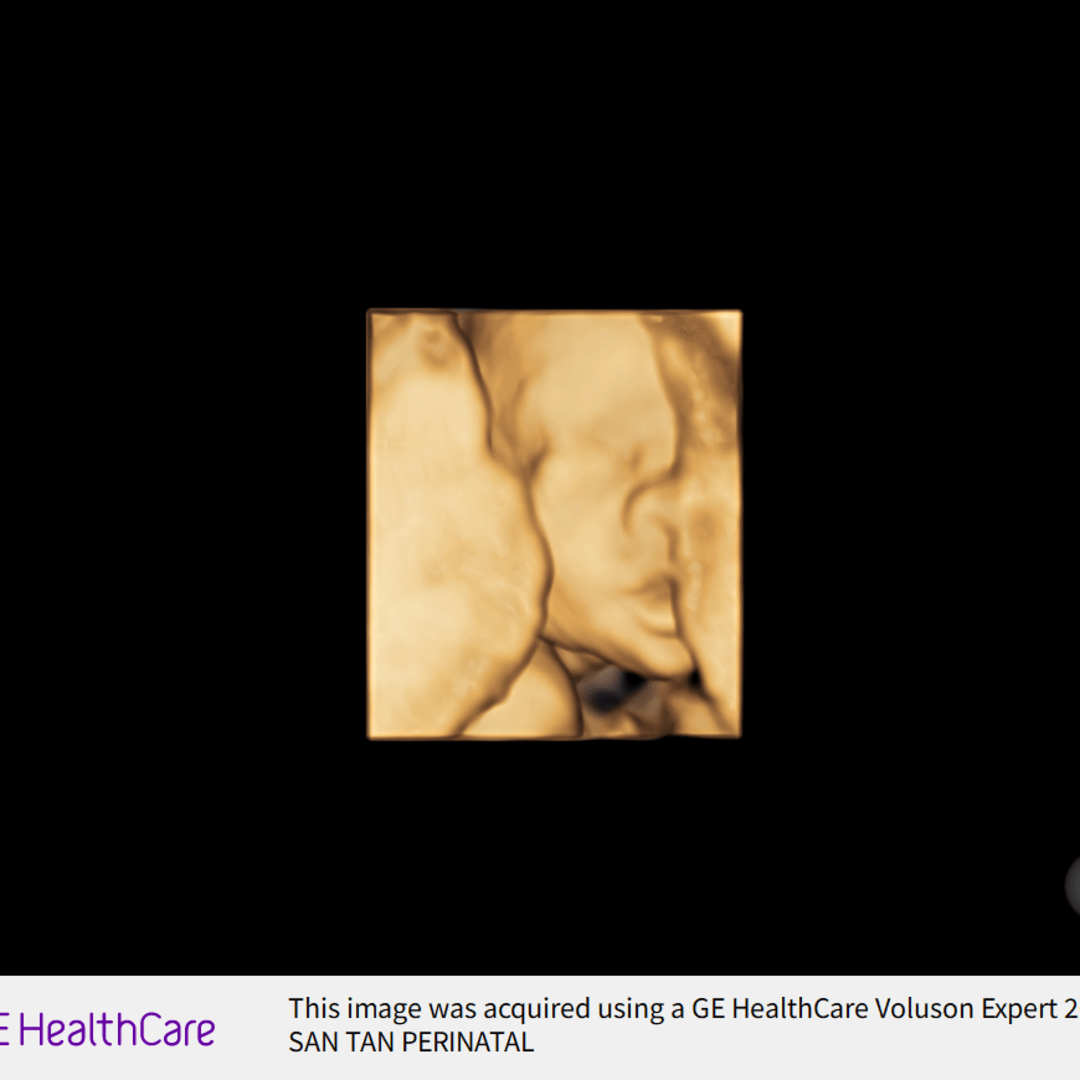This screenshot has width=1080, height=1080.
Task: Click the black background above the ultrasound
Action: (x=540, y=152)
